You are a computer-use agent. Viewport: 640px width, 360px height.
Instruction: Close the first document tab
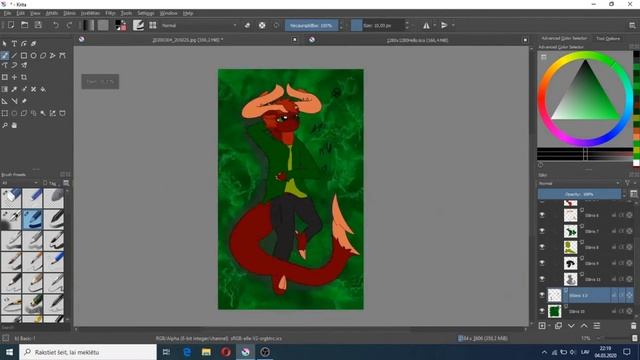click(x=295, y=40)
